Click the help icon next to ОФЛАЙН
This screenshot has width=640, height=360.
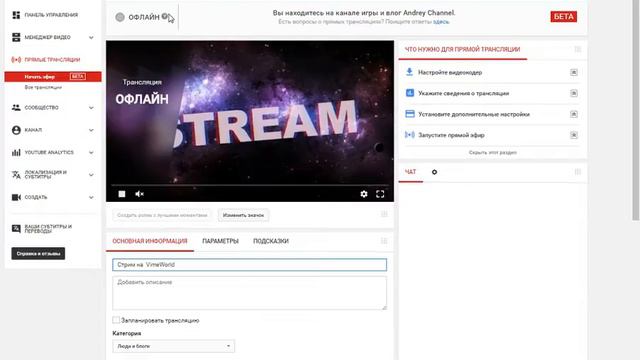pos(164,16)
